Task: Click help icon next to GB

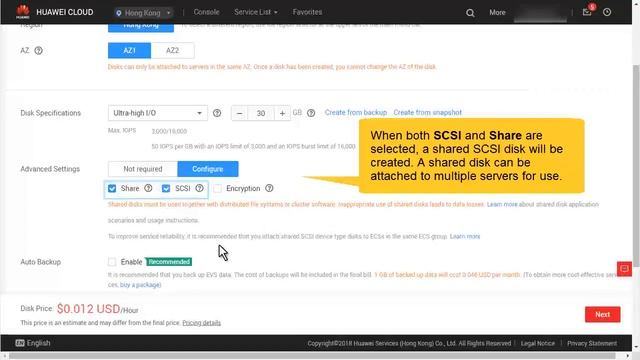Action: 311,113
